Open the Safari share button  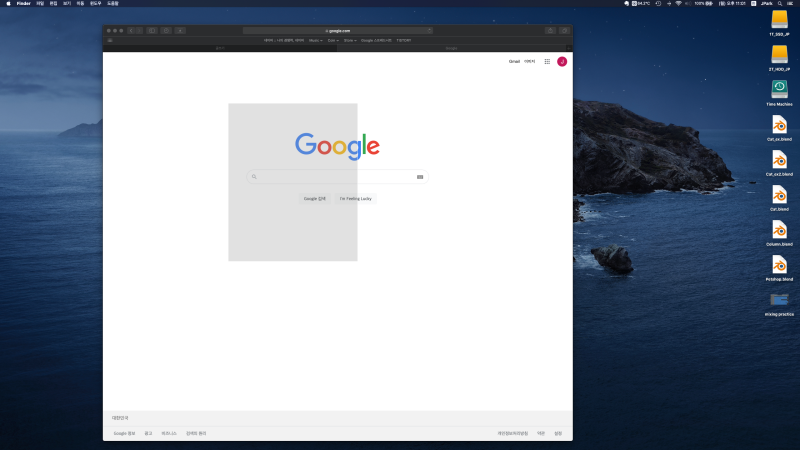(550, 31)
